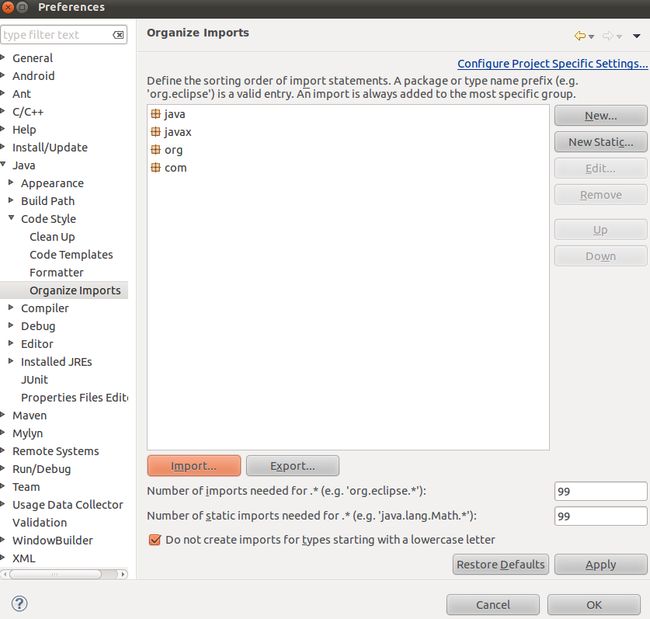This screenshot has width=650, height=619.
Task: Close the Preferences window
Action: coord(8,7)
